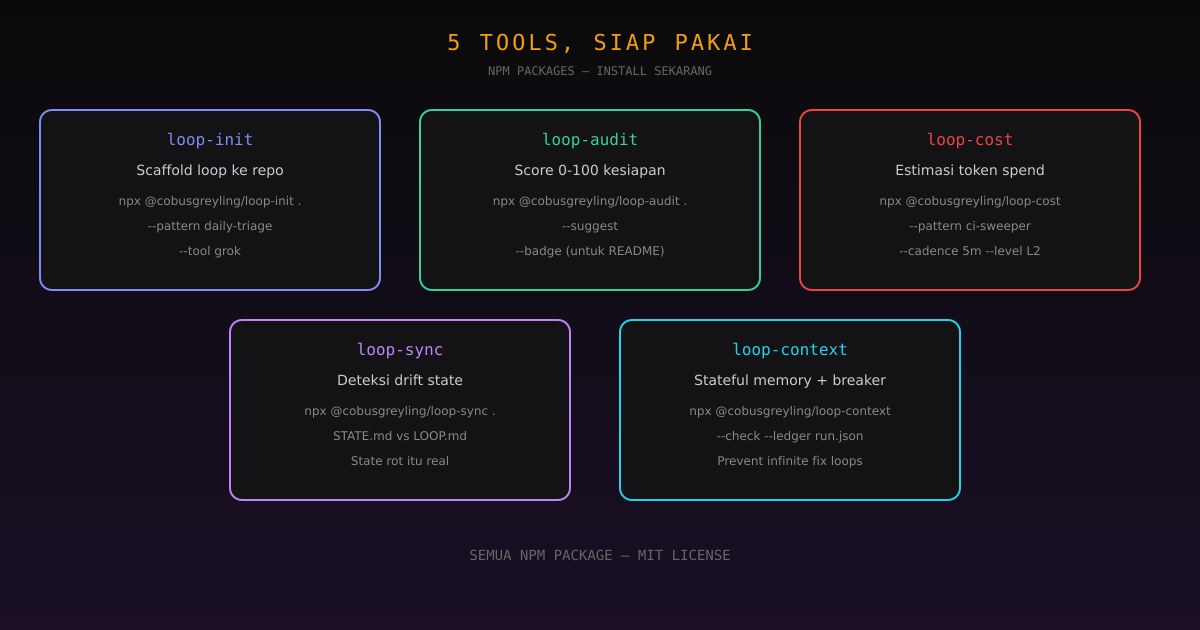Select the loop-init card title
The width and height of the screenshot is (1200, 630).
pos(210,140)
